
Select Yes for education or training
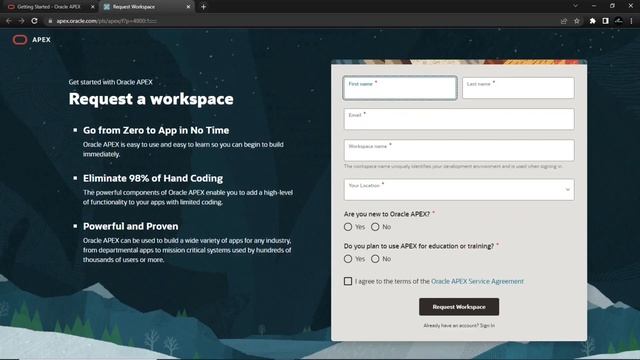click(x=348, y=259)
